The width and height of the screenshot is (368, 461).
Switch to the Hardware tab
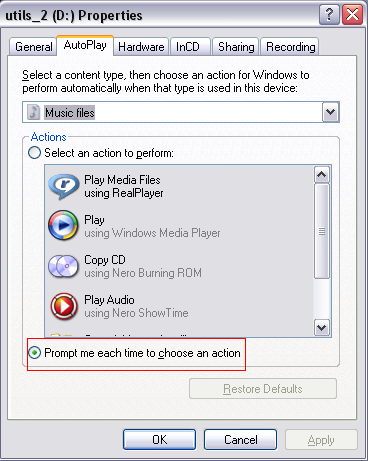(x=141, y=47)
